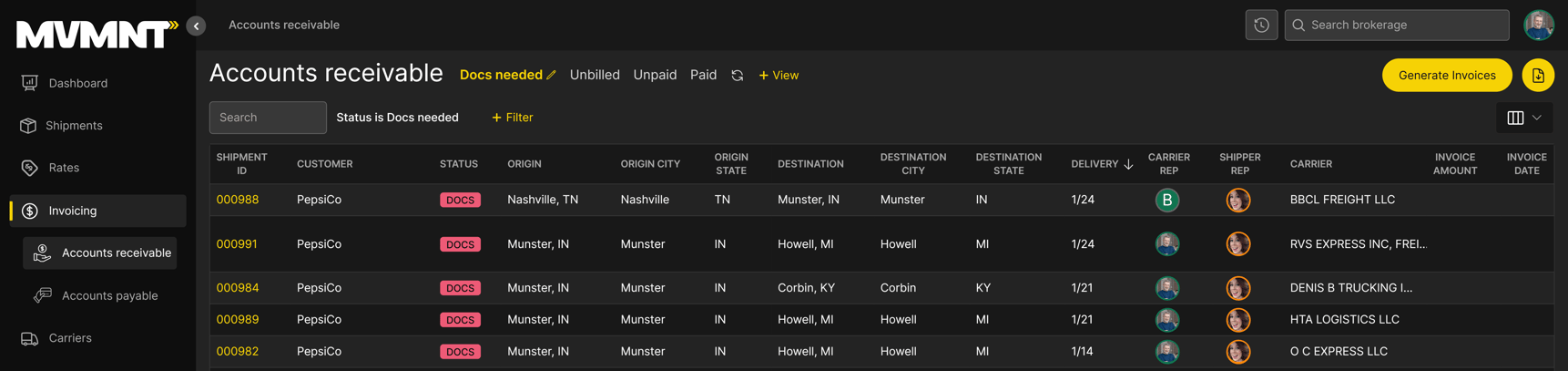The width and height of the screenshot is (1568, 371).
Task: Click DENIS B TRUCKING carrier cell
Action: (1351, 288)
